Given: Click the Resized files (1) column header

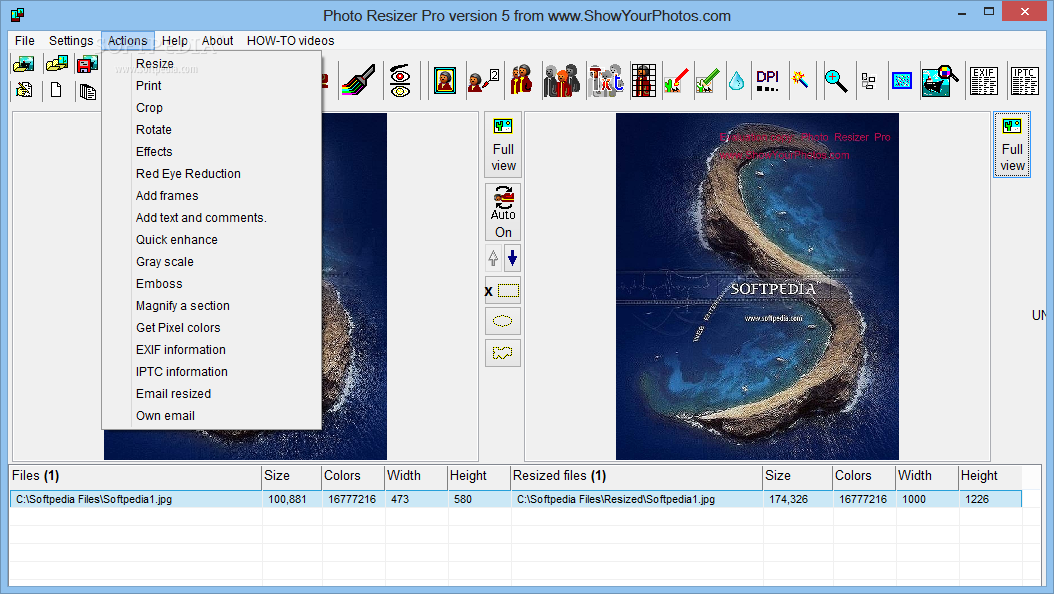Looking at the screenshot, I should pyautogui.click(x=636, y=476).
